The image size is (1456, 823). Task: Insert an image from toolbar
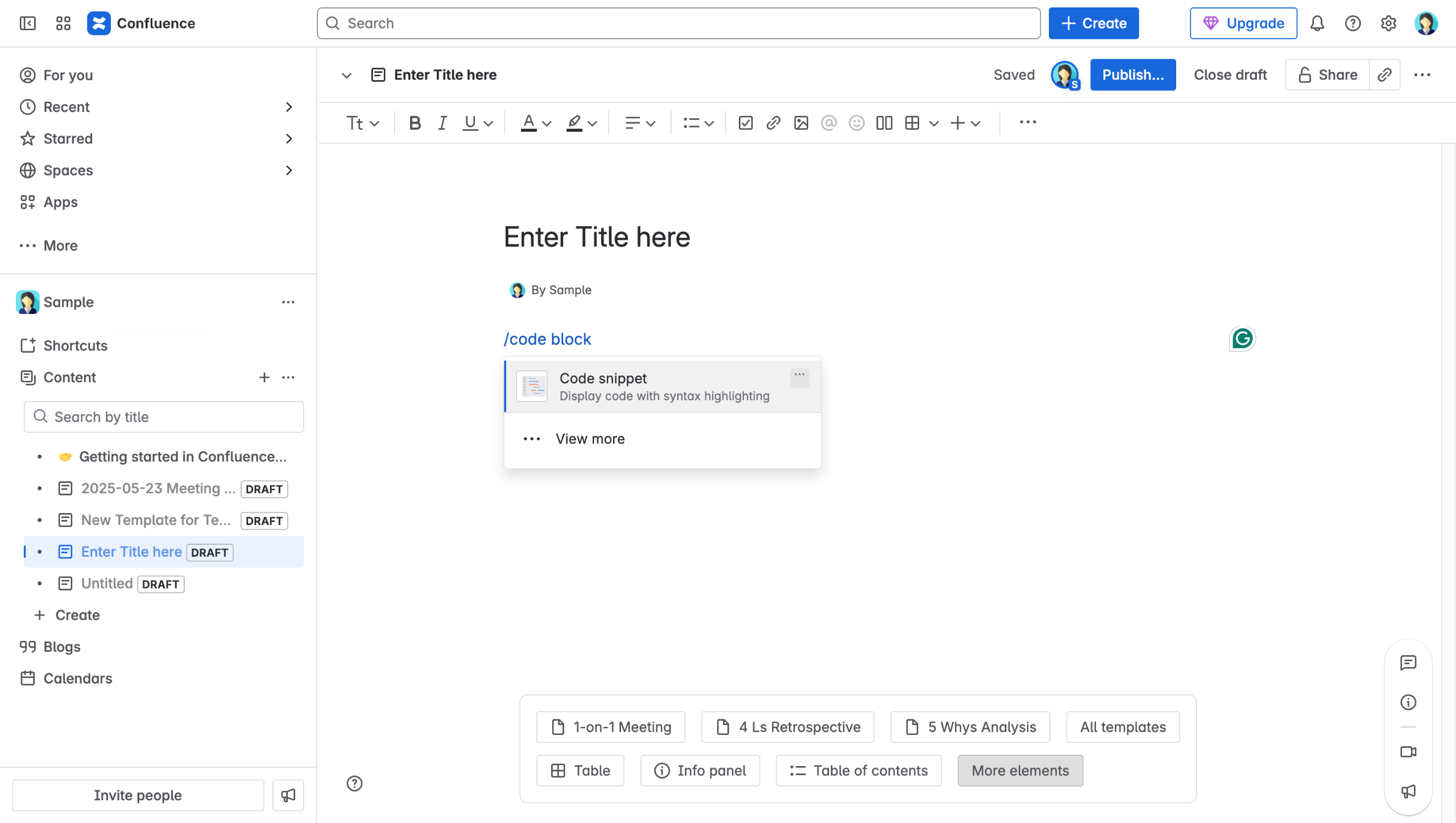pyautogui.click(x=801, y=123)
